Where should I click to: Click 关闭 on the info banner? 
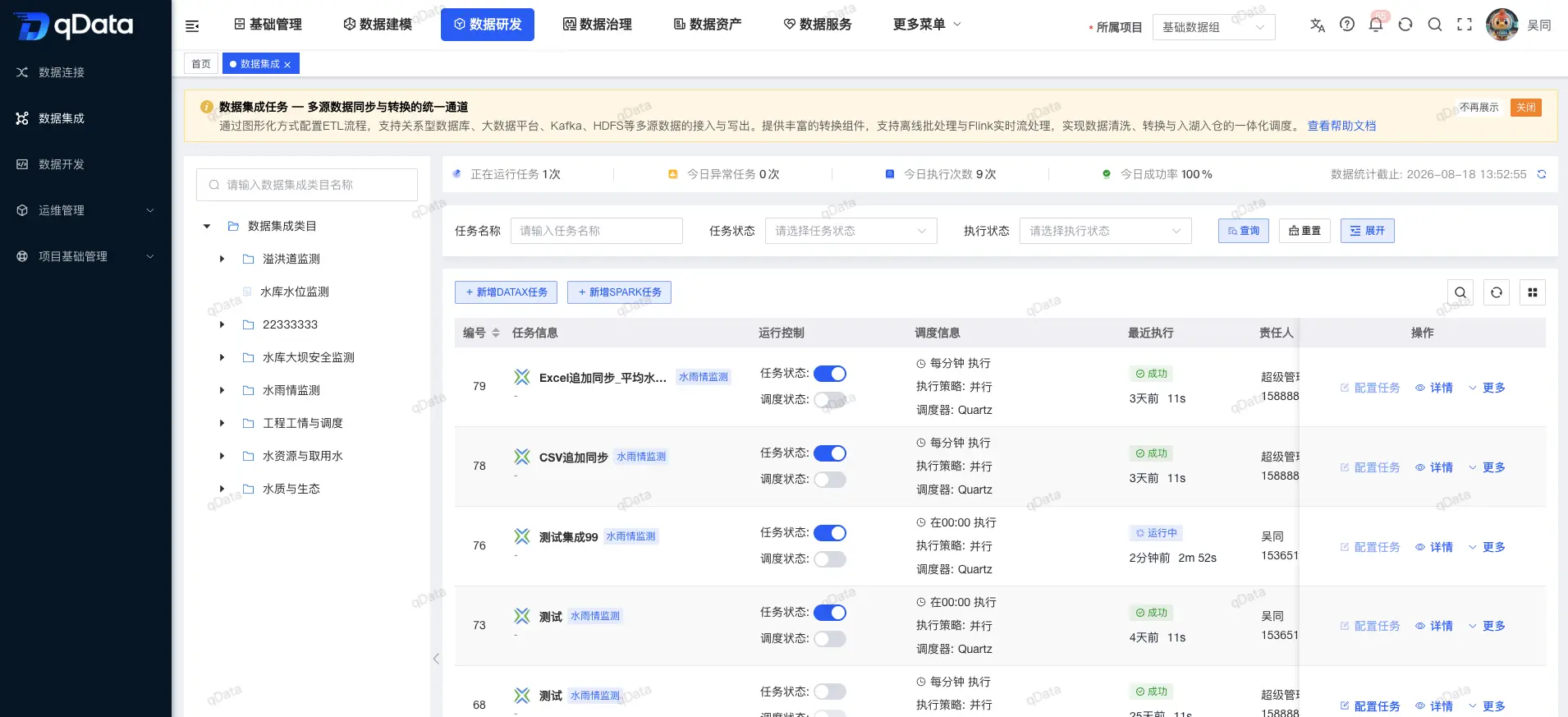1526,108
